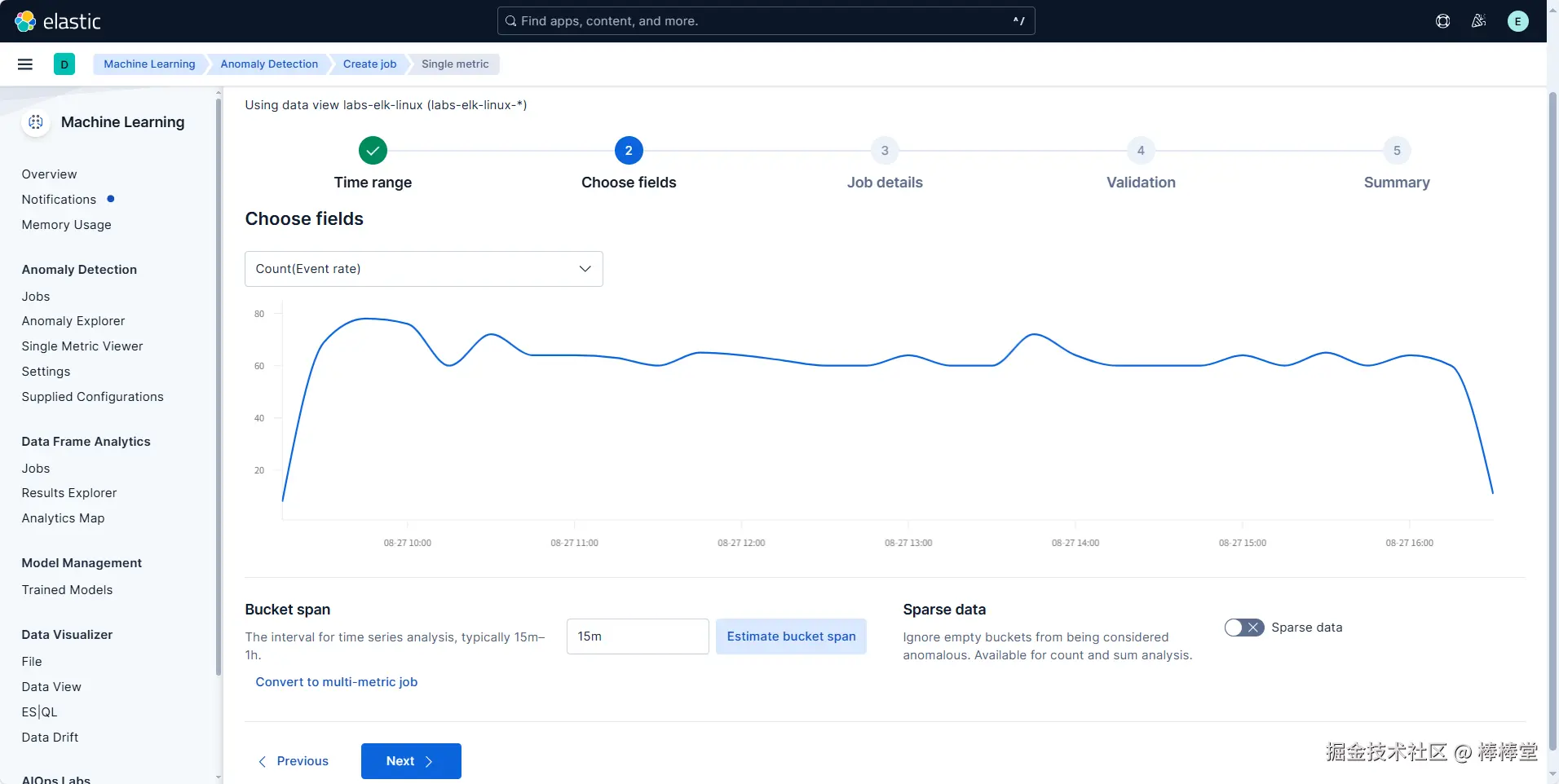The width and height of the screenshot is (1559, 784).
Task: Click the Next button
Action: [x=411, y=761]
